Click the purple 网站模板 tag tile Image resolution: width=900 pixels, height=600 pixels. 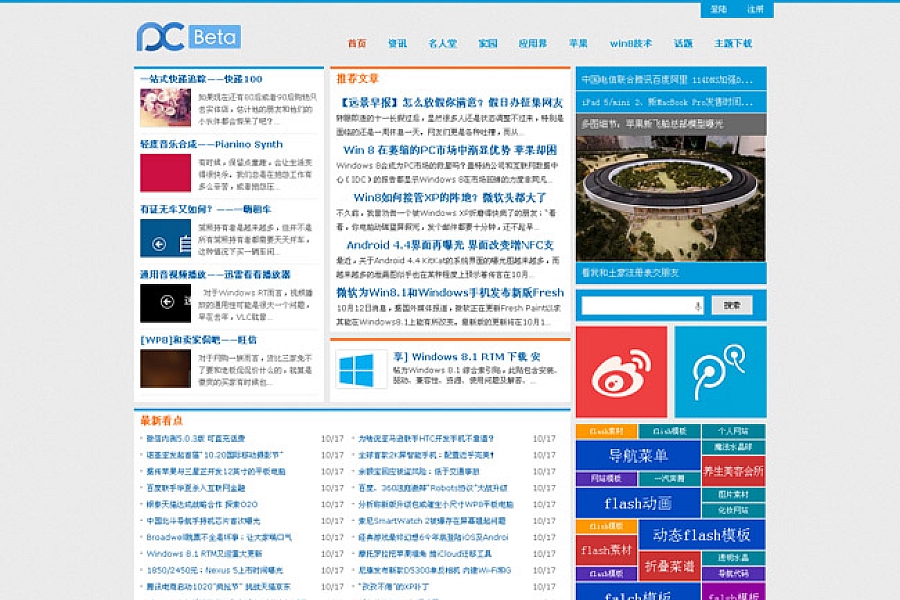click(606, 479)
